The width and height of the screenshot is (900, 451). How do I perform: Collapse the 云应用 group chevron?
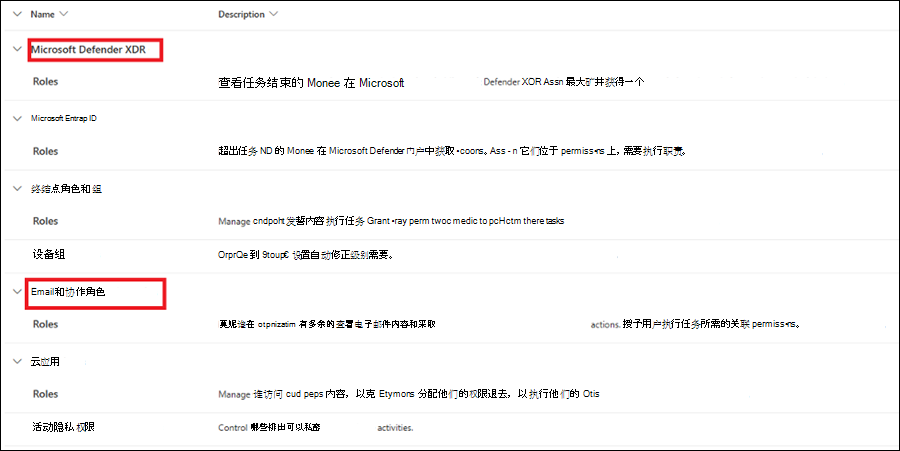pos(17,361)
